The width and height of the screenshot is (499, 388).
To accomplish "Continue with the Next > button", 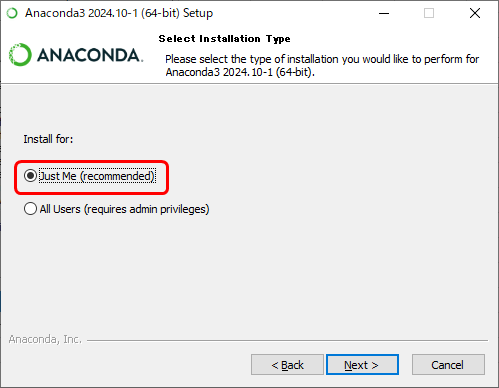I will [362, 365].
